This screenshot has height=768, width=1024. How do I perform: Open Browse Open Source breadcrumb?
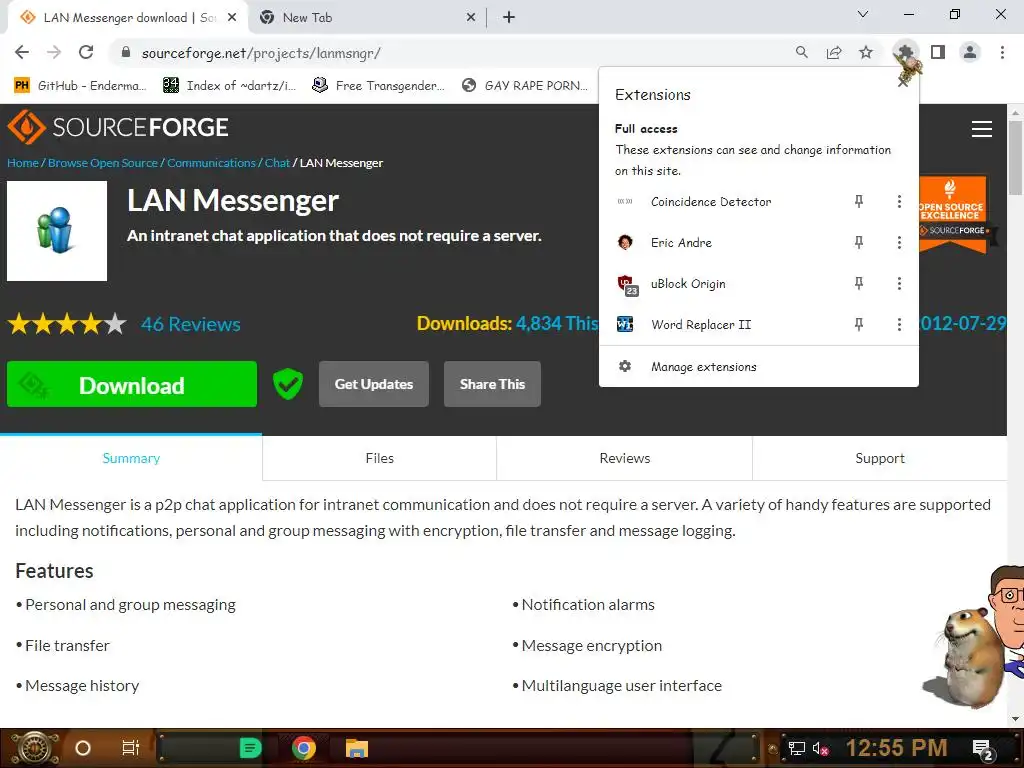click(103, 163)
